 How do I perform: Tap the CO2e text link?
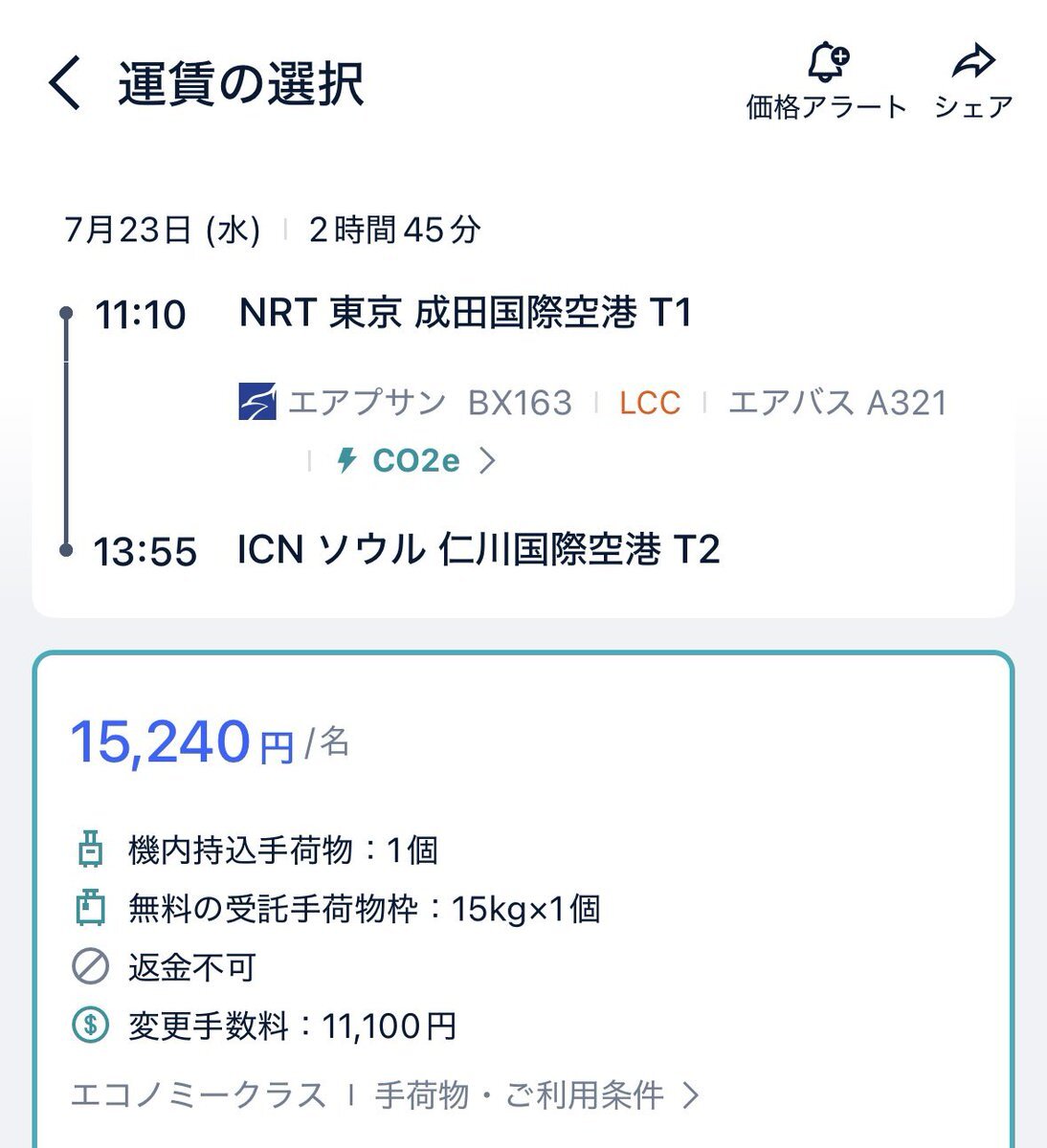pyautogui.click(x=416, y=461)
